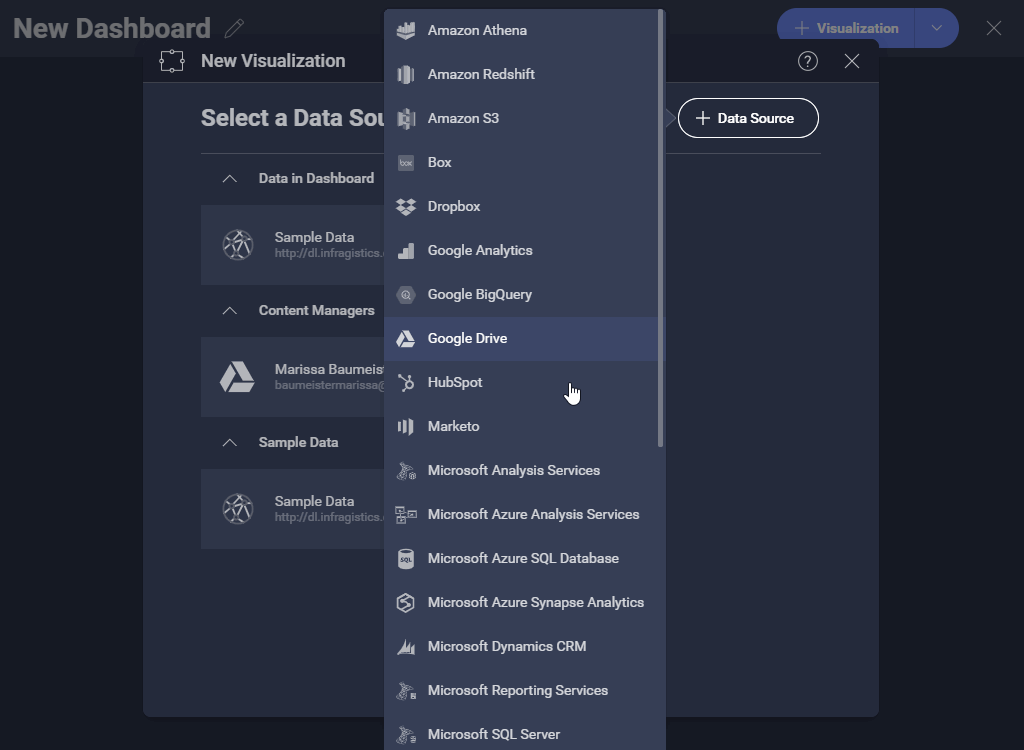
Task: Click the Marketo logo icon
Action: point(406,427)
